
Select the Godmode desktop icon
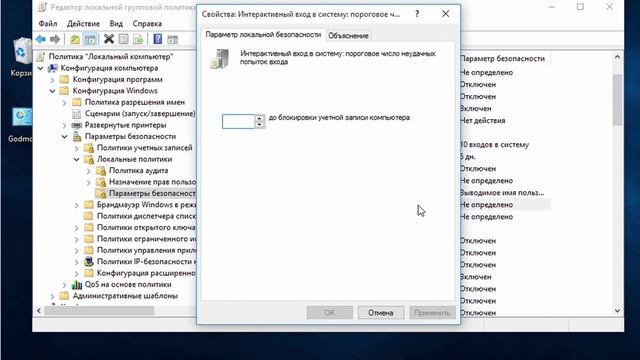21,117
